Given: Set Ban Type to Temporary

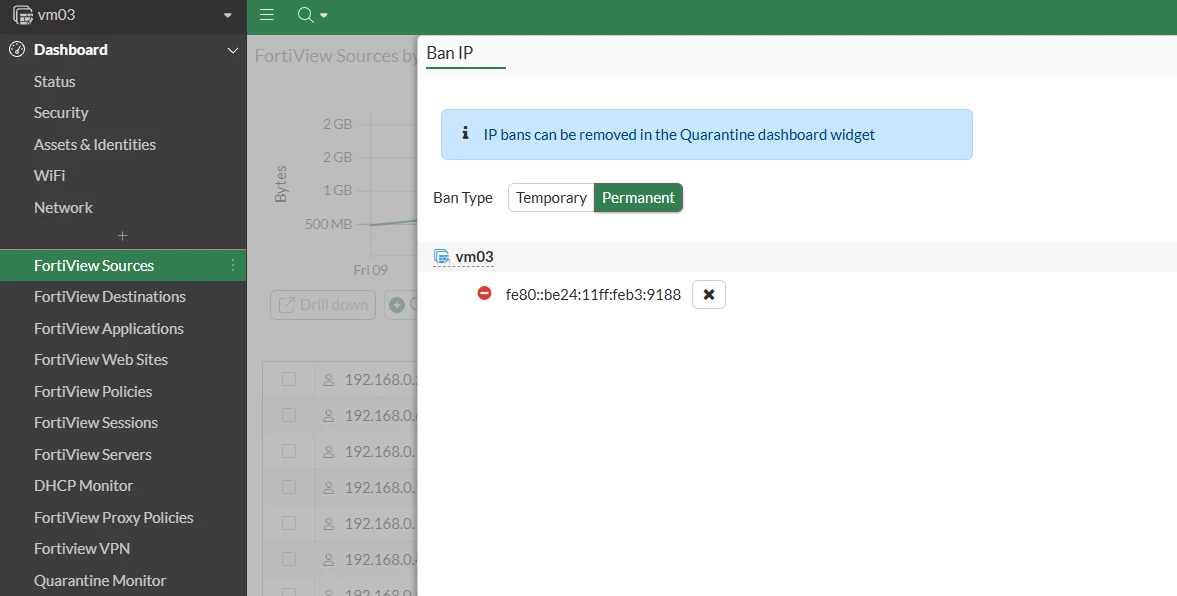Looking at the screenshot, I should click(x=551, y=198).
